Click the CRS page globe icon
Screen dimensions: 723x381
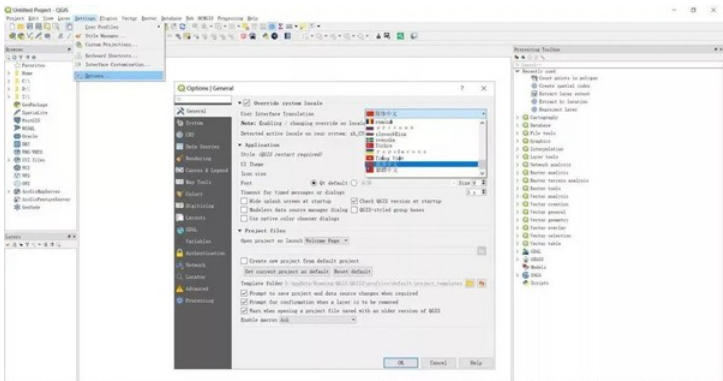(180, 135)
